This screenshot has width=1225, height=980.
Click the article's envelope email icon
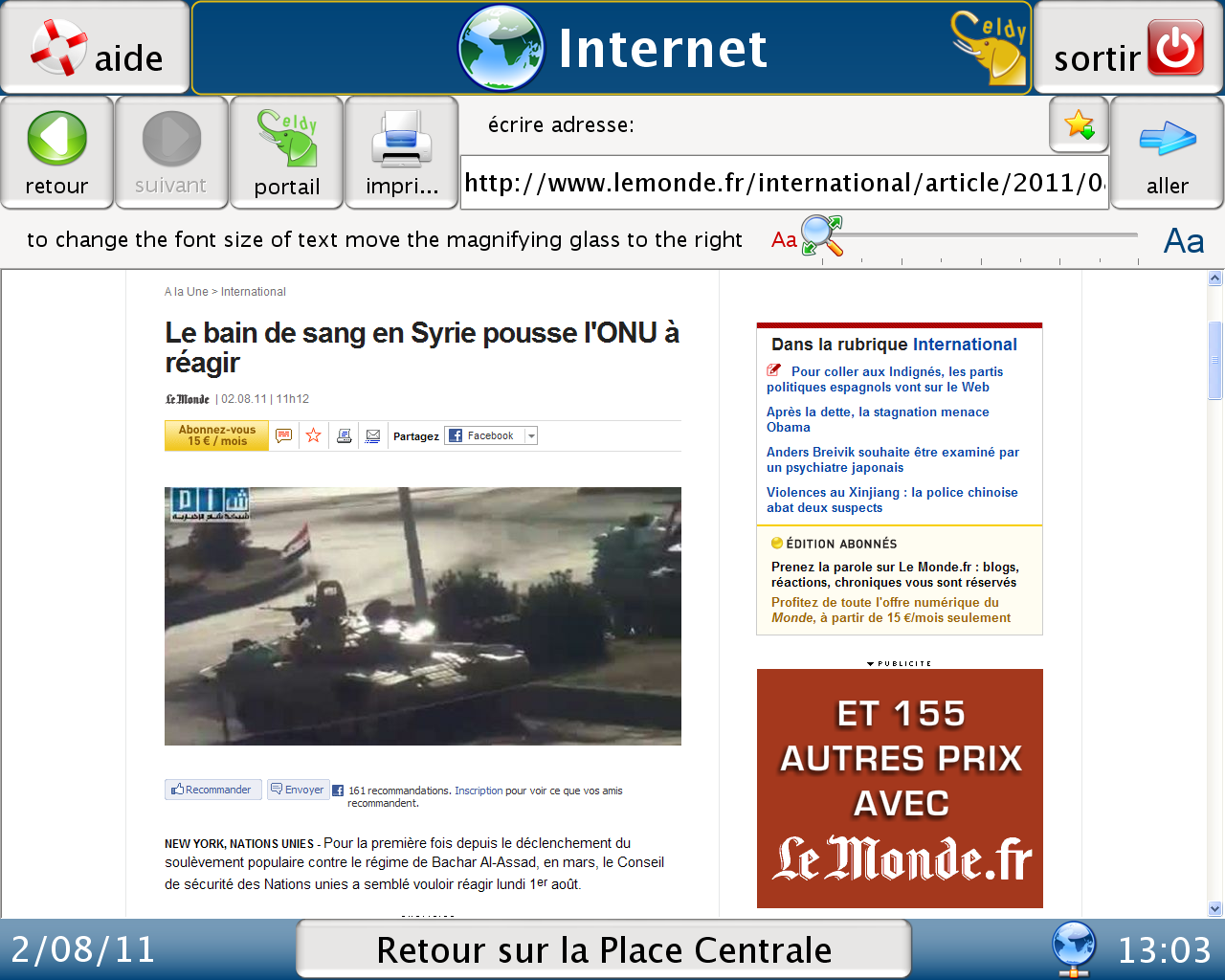373,435
